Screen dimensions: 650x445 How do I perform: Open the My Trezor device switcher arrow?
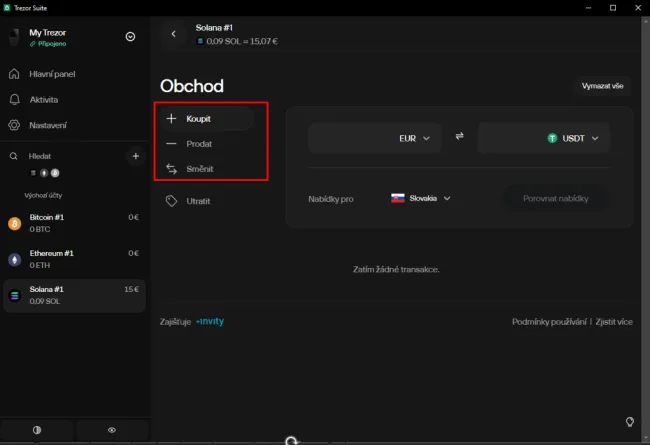tap(130, 37)
